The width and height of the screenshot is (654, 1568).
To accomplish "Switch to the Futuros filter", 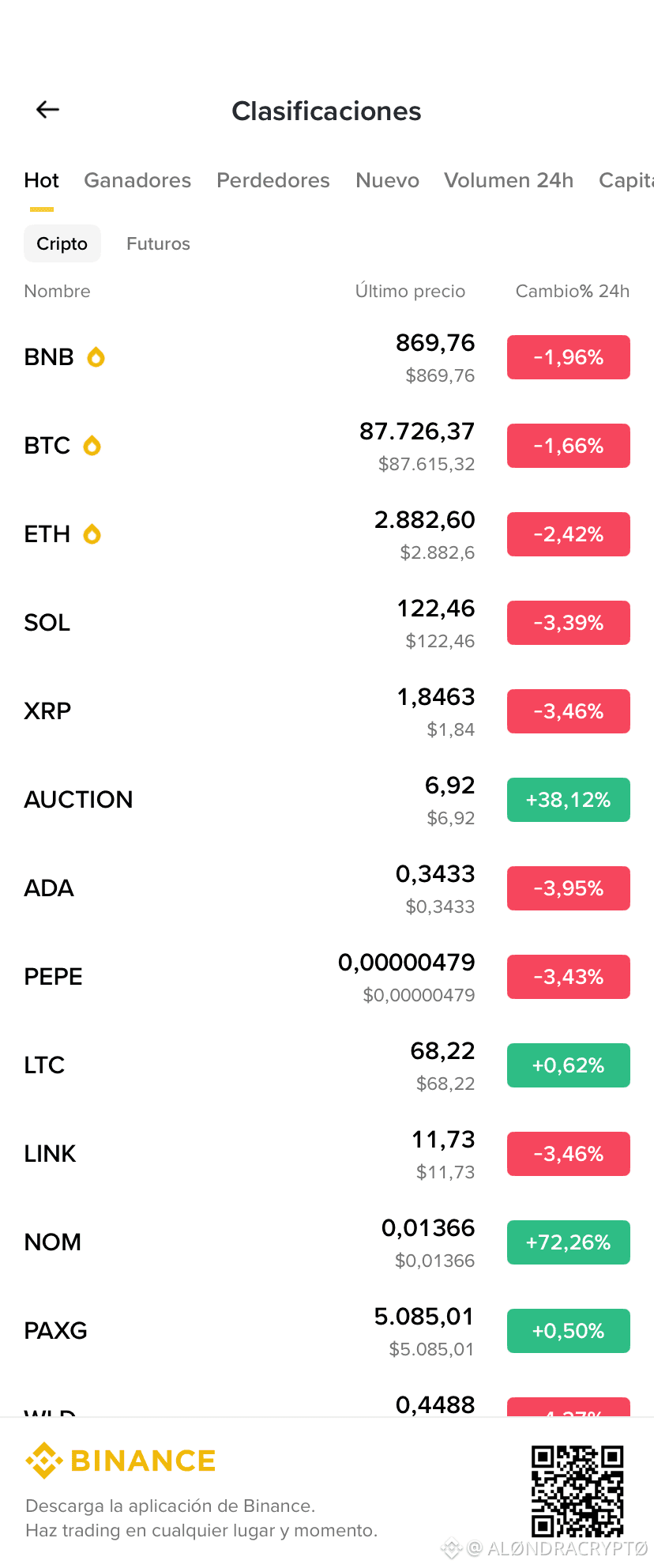I will (158, 243).
